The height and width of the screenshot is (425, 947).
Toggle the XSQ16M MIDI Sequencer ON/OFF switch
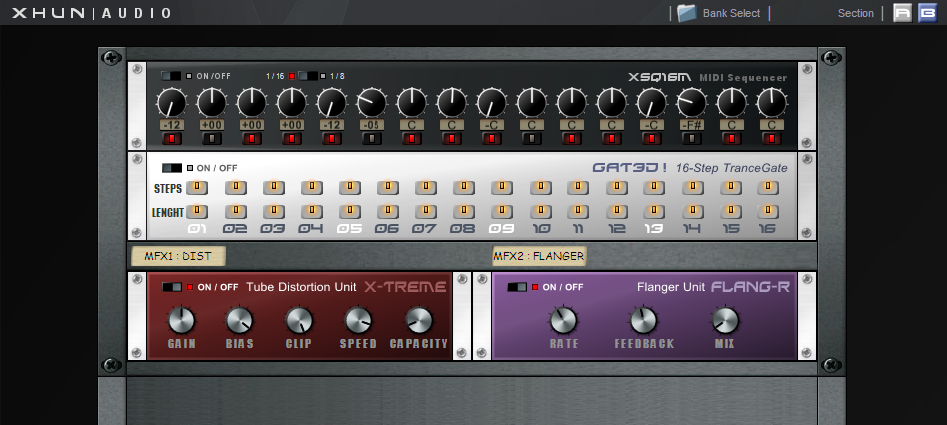point(171,76)
